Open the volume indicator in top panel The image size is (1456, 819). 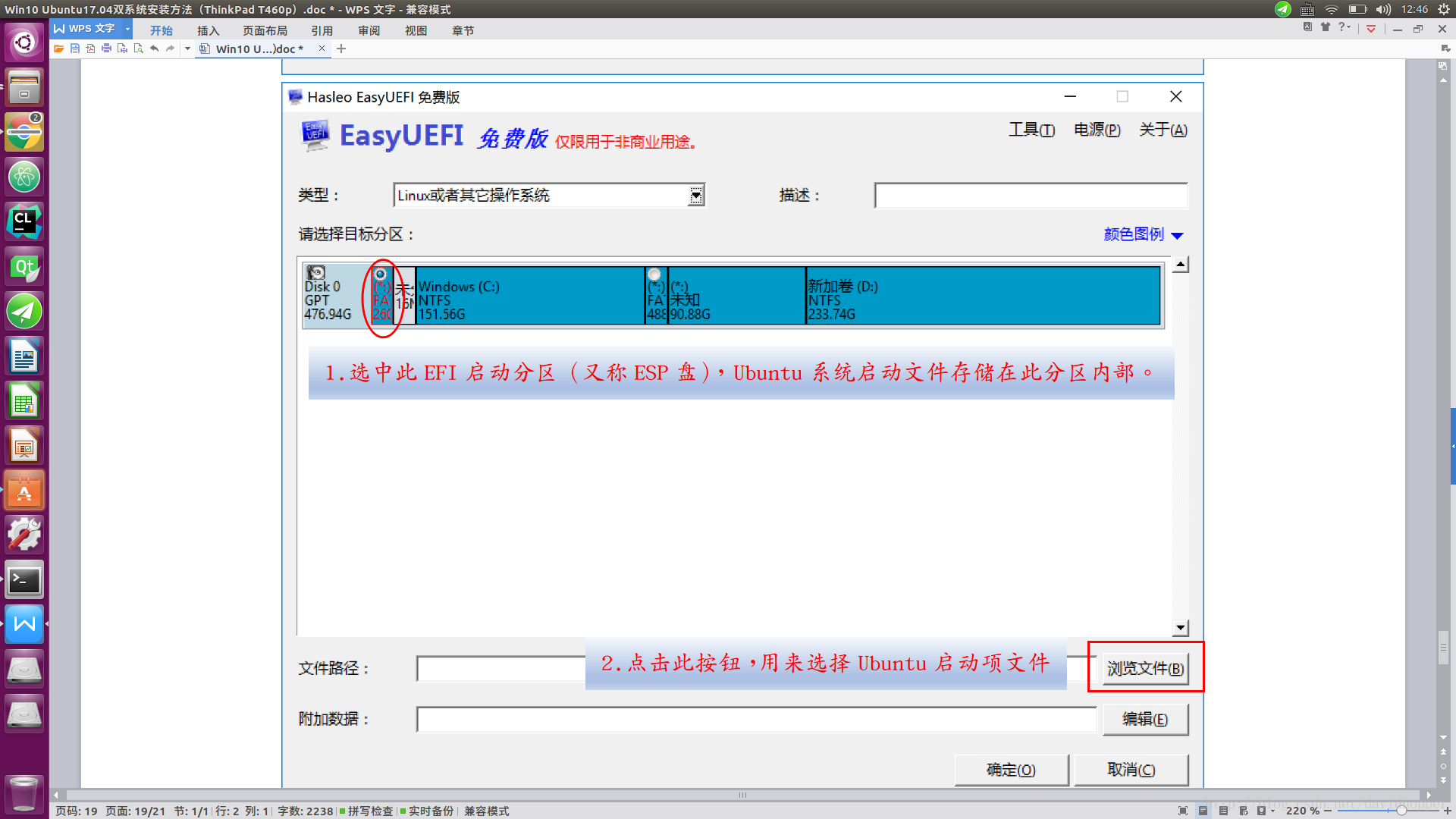tap(1383, 9)
